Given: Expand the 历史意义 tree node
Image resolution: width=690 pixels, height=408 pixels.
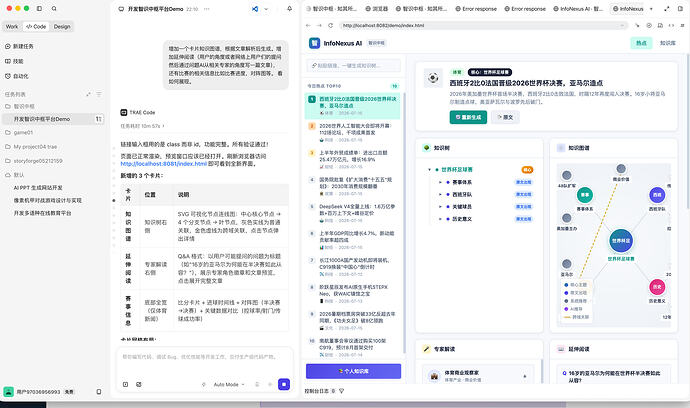Looking at the screenshot, I should click(440, 219).
